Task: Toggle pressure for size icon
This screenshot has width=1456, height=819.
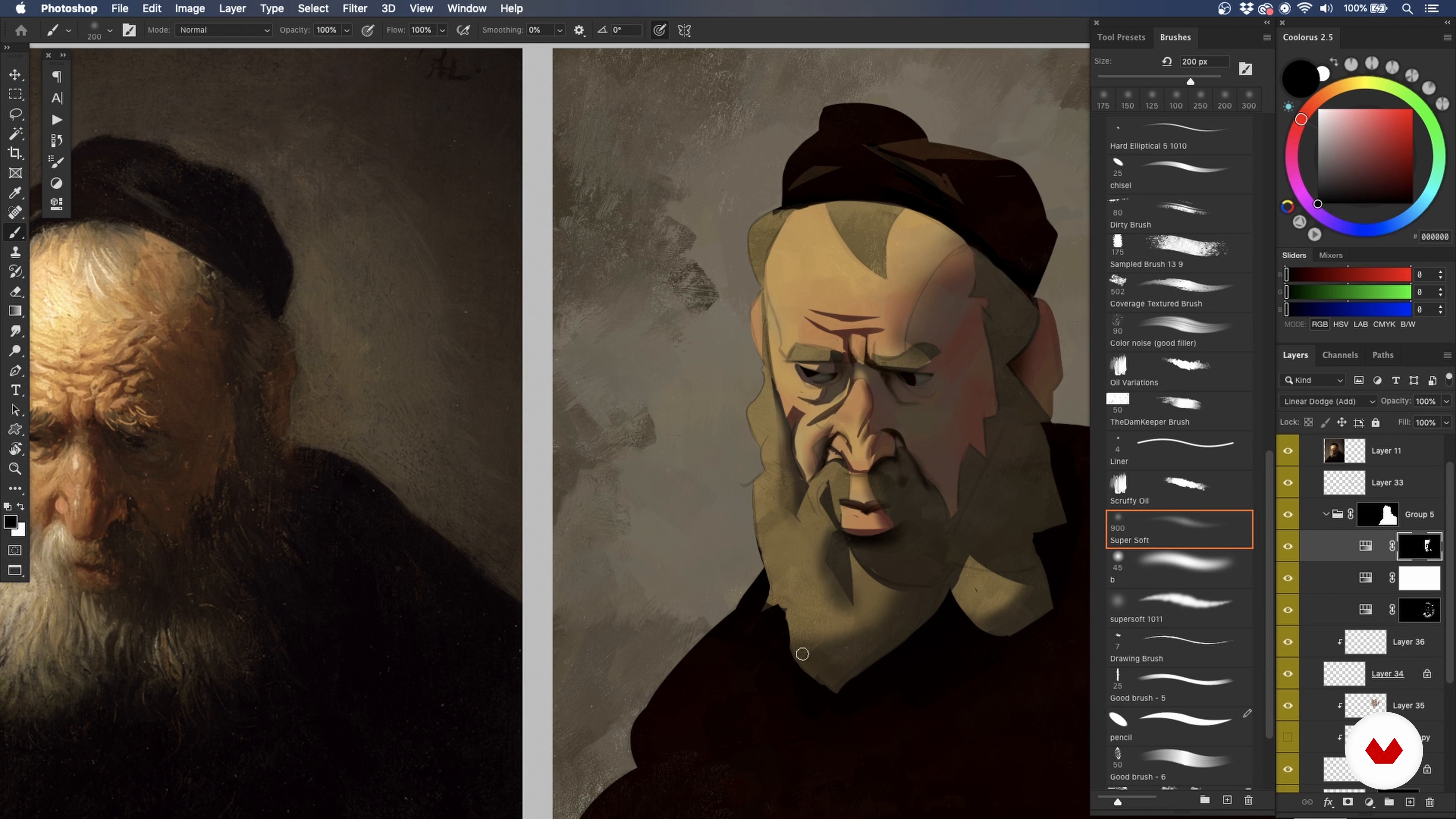Action: tap(659, 30)
